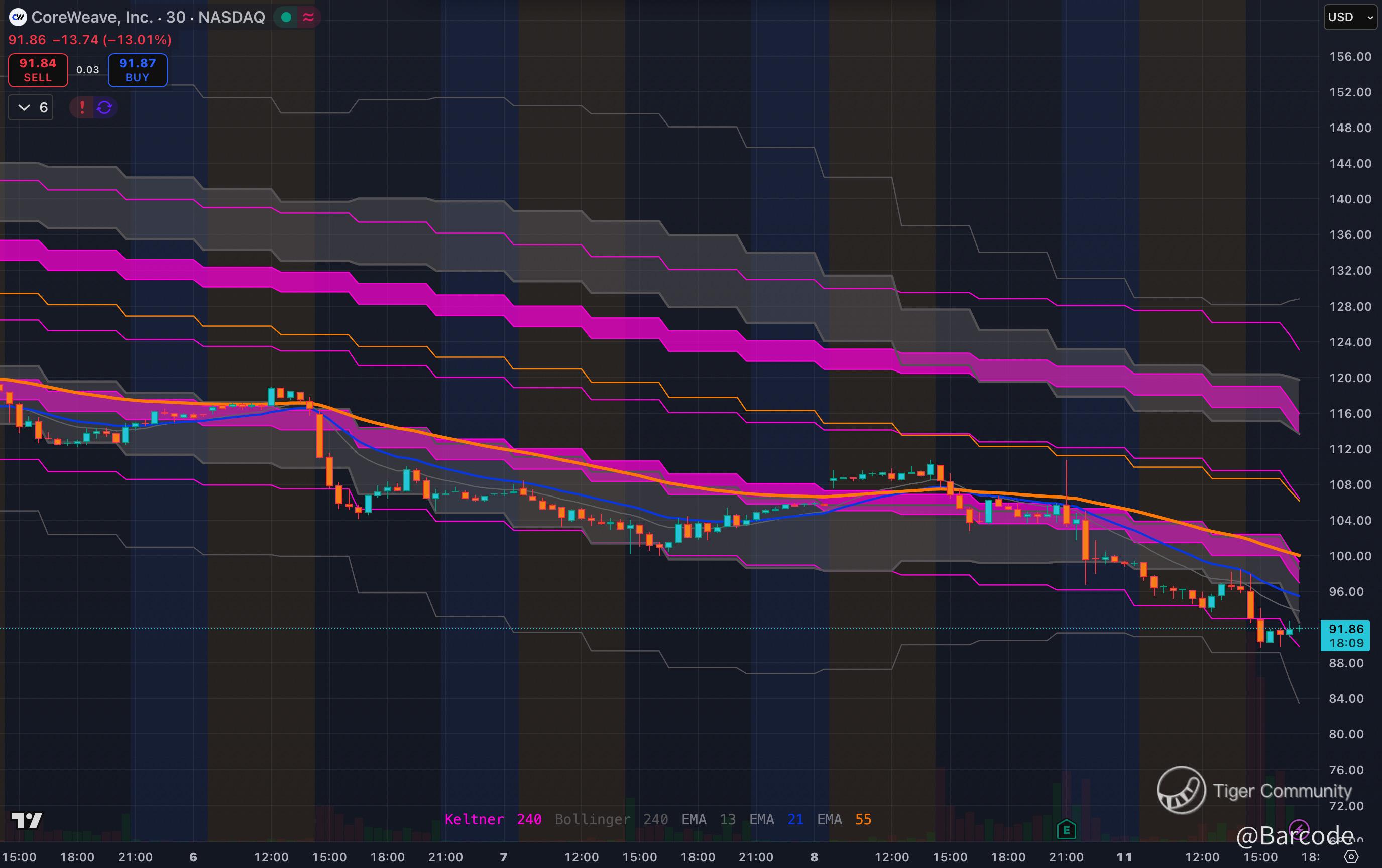Click the Keltner 240 indicator label
The height and width of the screenshot is (868, 1382).
(493, 819)
